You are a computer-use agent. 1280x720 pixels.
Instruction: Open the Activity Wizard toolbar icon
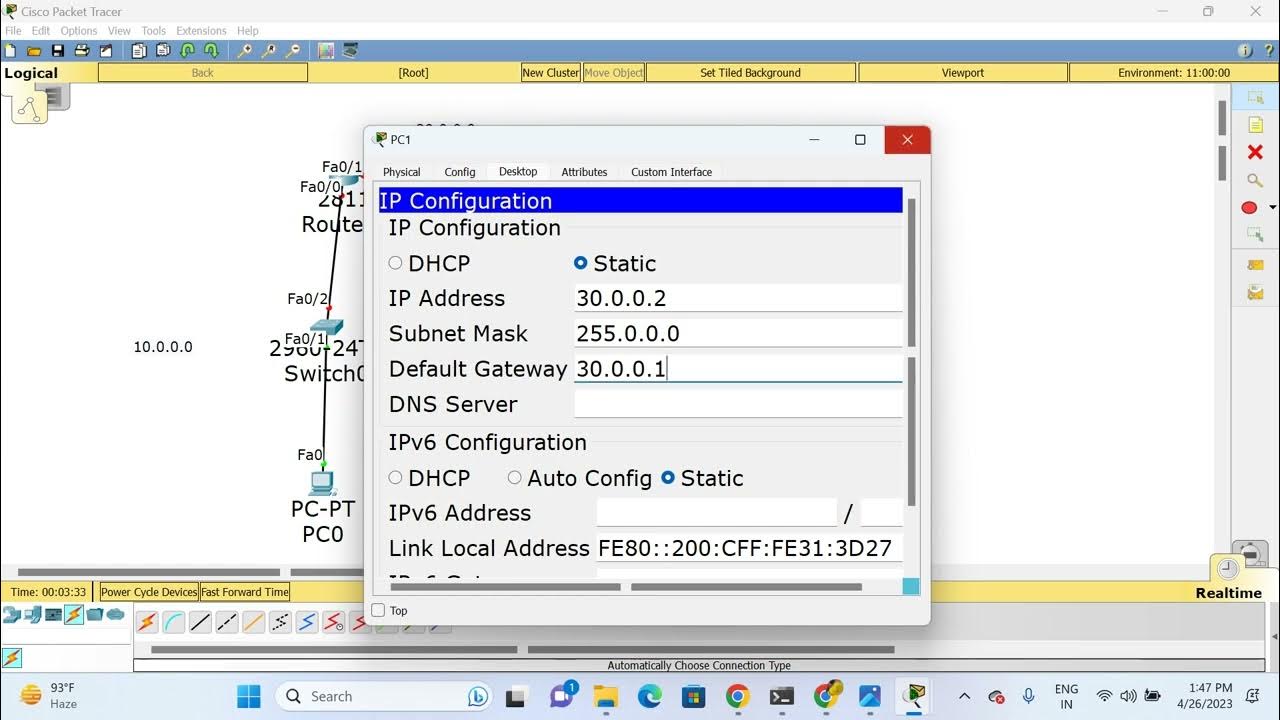pos(106,50)
